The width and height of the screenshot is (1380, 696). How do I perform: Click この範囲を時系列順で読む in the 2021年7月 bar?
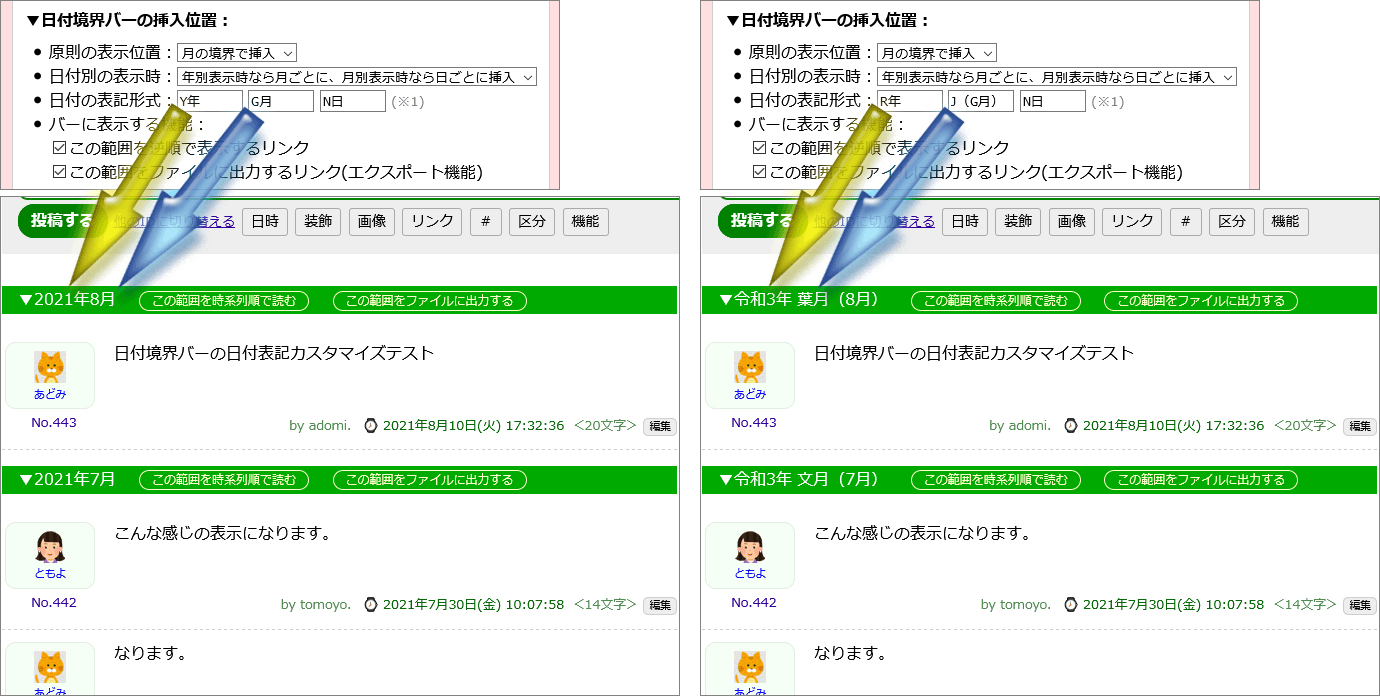click(224, 481)
